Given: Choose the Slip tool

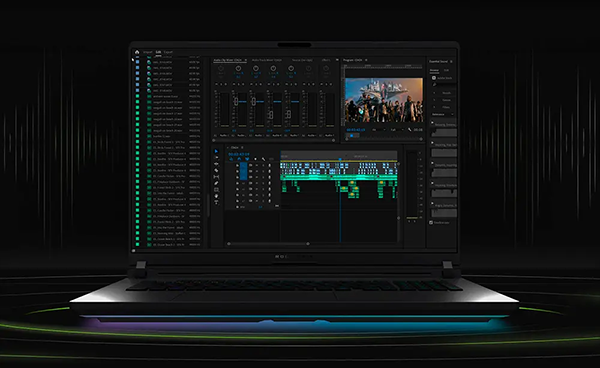Looking at the screenshot, I should point(216,177).
